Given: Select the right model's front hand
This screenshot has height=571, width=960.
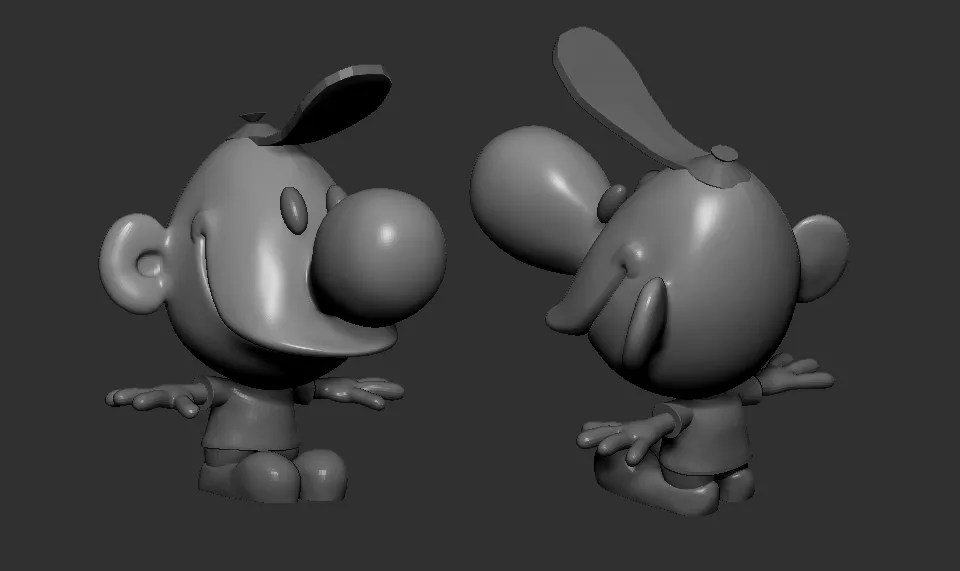Looking at the screenshot, I should 620,440.
